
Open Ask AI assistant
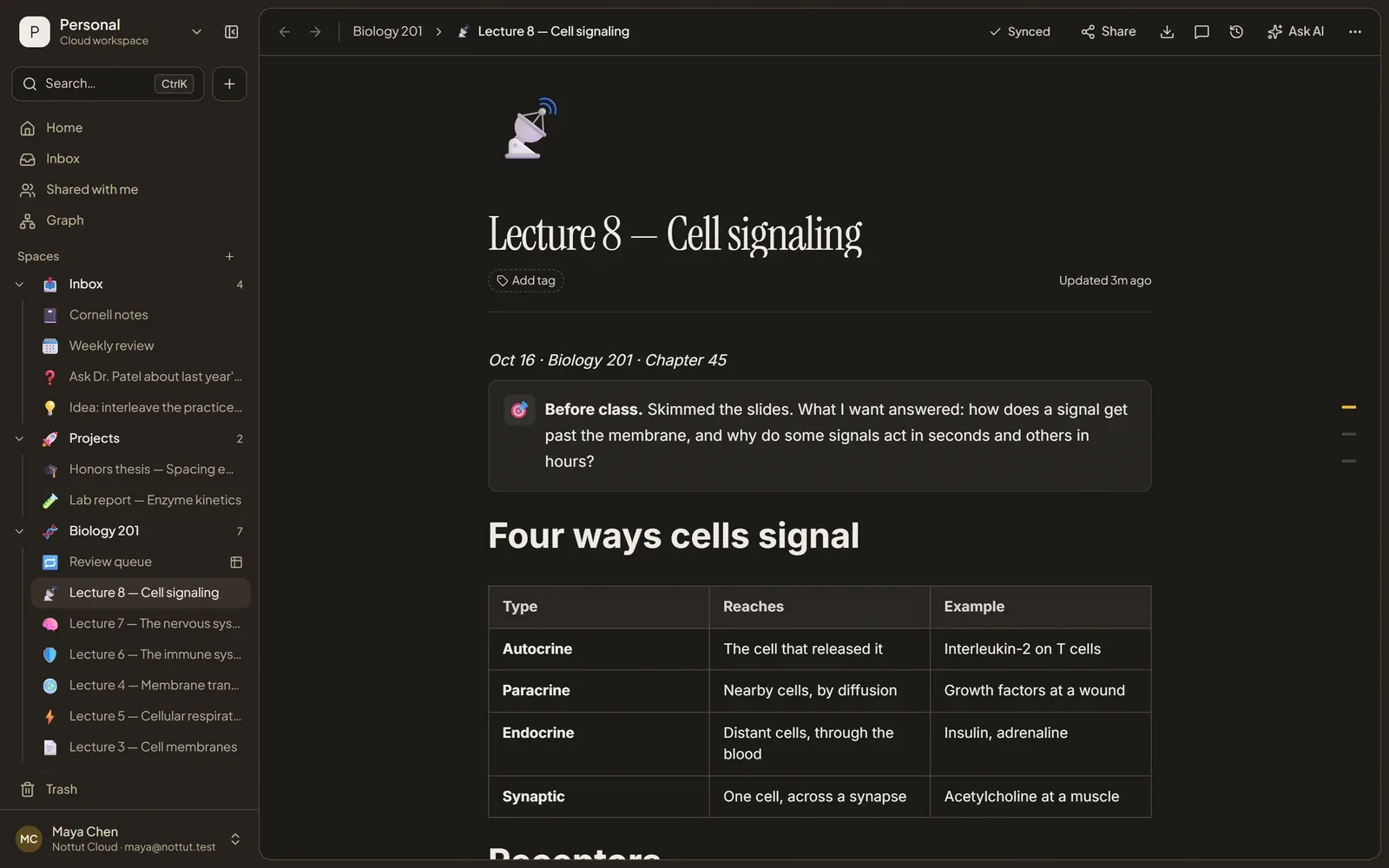coord(1295,32)
